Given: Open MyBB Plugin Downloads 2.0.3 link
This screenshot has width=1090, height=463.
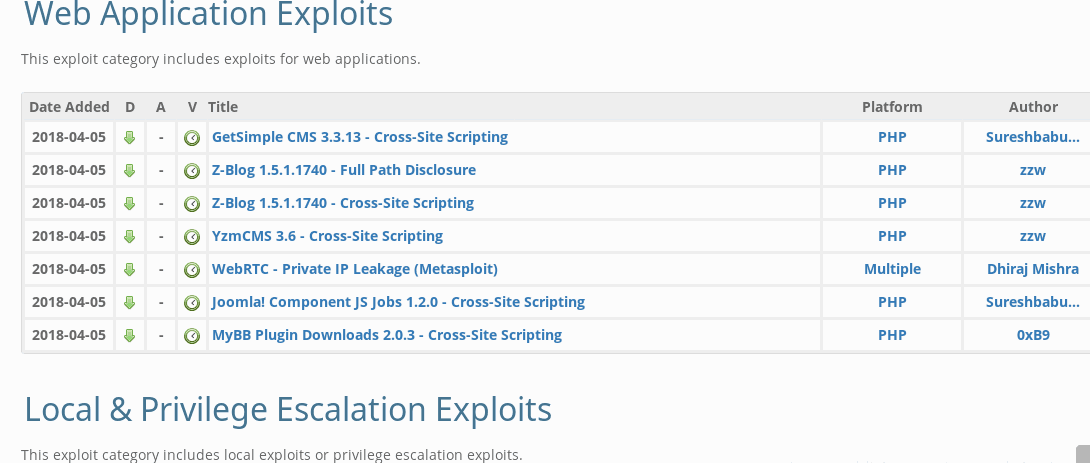Looking at the screenshot, I should 387,335.
